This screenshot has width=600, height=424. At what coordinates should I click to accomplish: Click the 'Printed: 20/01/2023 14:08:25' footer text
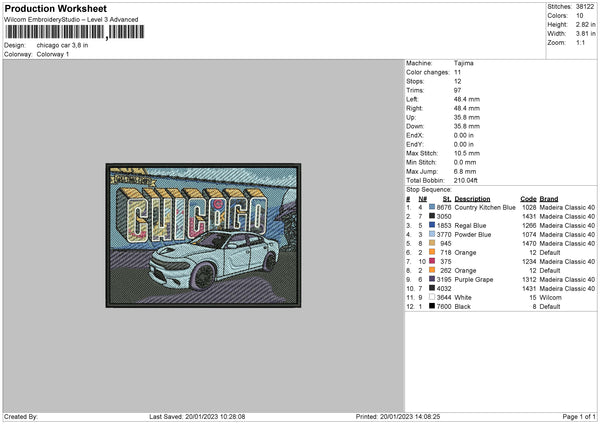(x=398, y=417)
